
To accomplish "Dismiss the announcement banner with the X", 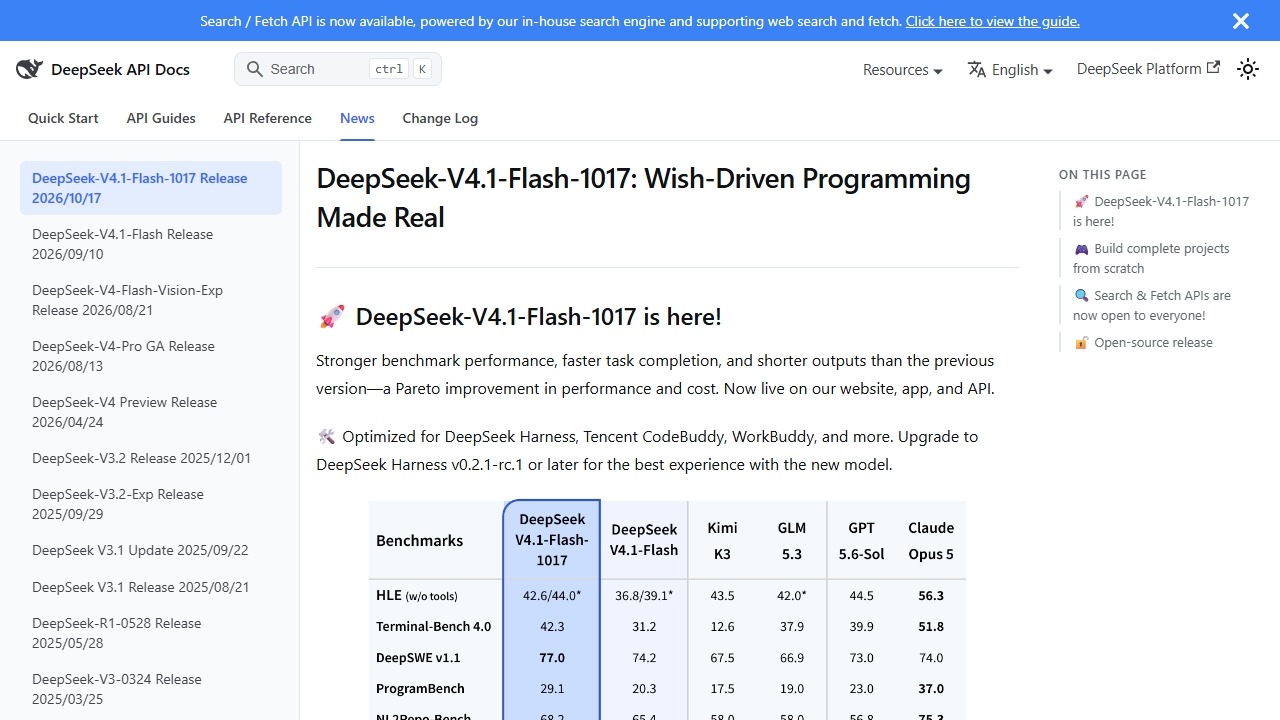I will coord(1241,21).
